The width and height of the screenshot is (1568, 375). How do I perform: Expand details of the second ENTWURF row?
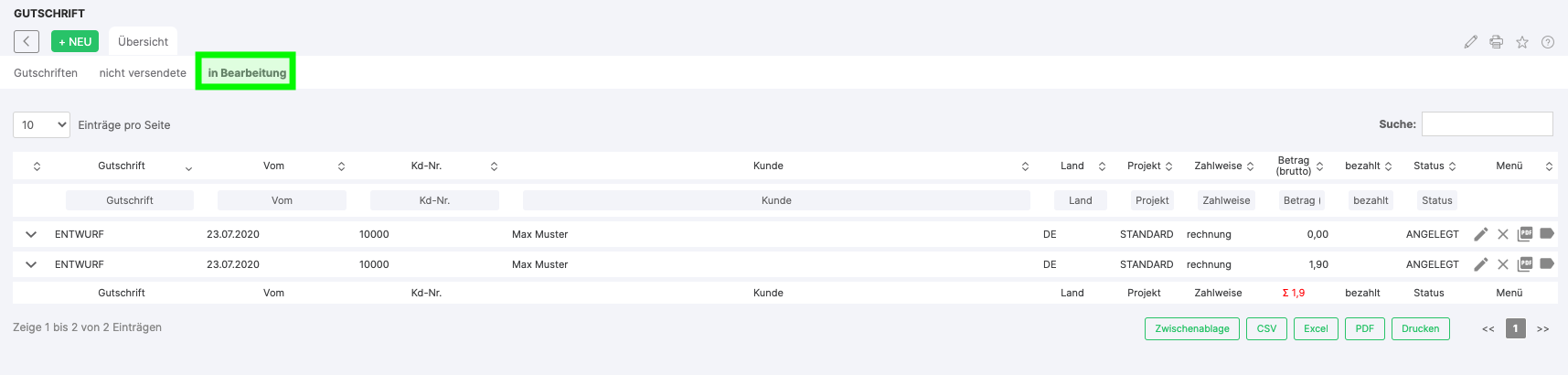[31, 264]
